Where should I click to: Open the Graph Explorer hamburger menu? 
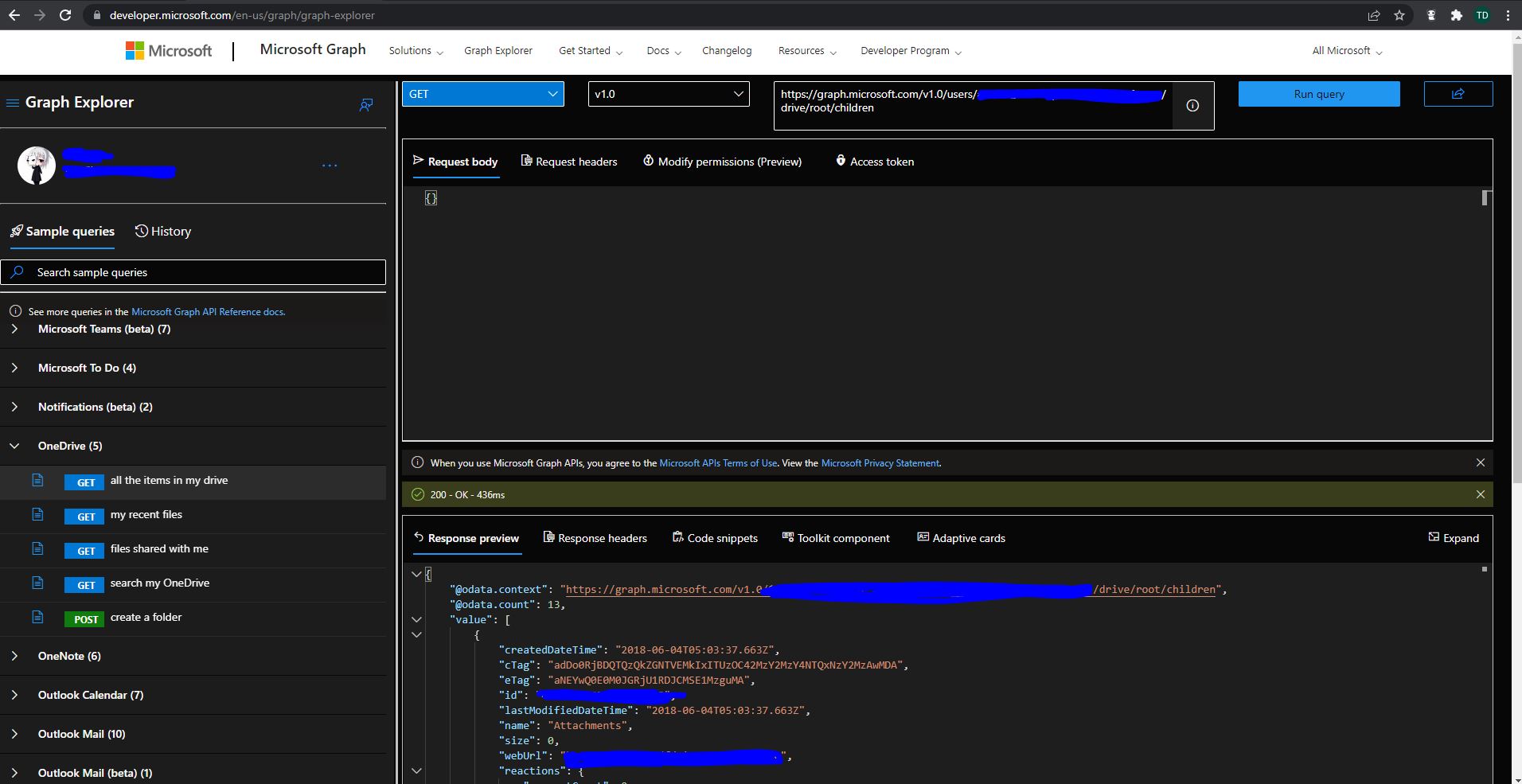click(x=12, y=102)
